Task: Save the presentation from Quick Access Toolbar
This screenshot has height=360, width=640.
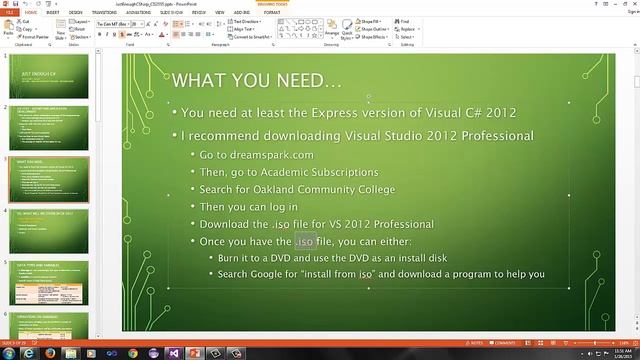Action: click(x=16, y=4)
